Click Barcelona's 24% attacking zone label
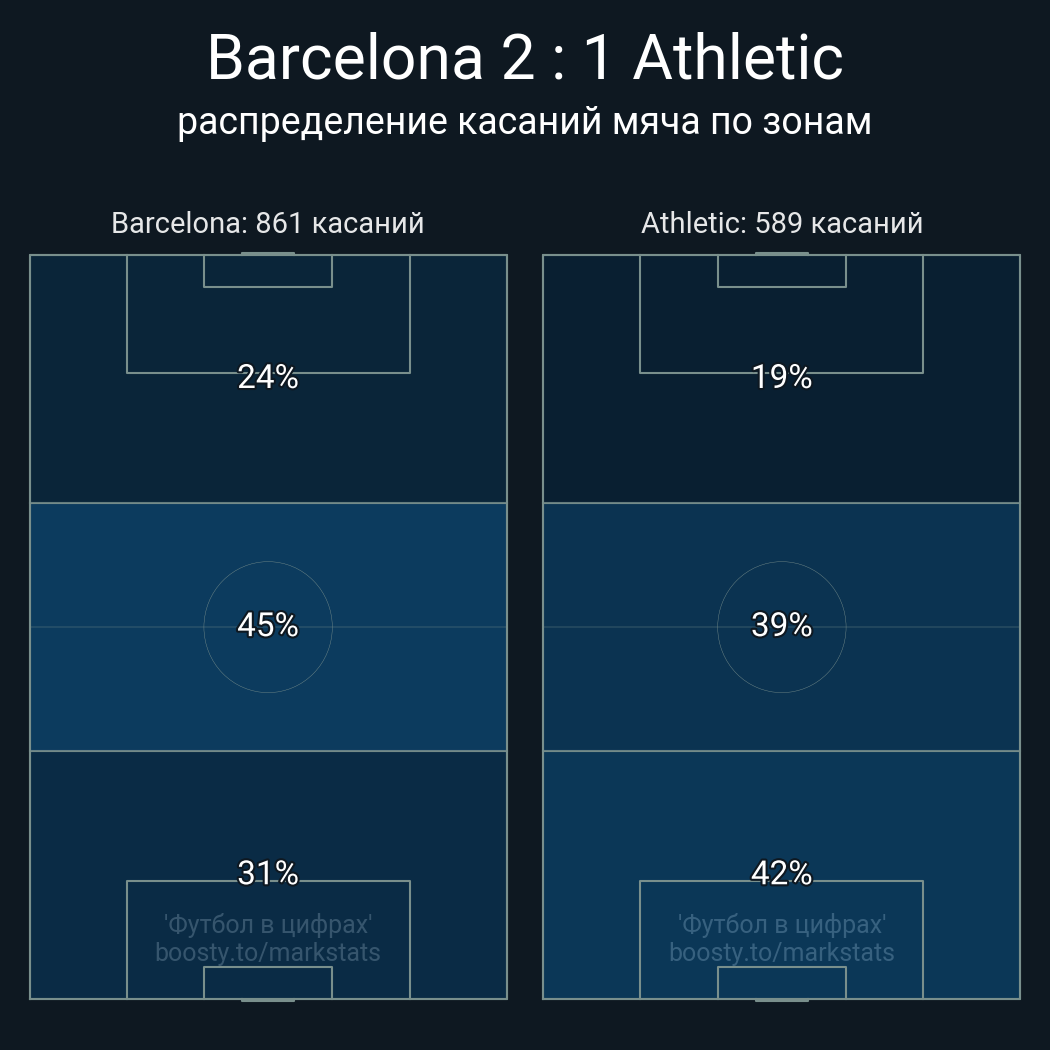Image resolution: width=1050 pixels, height=1050 pixels. pos(268,377)
